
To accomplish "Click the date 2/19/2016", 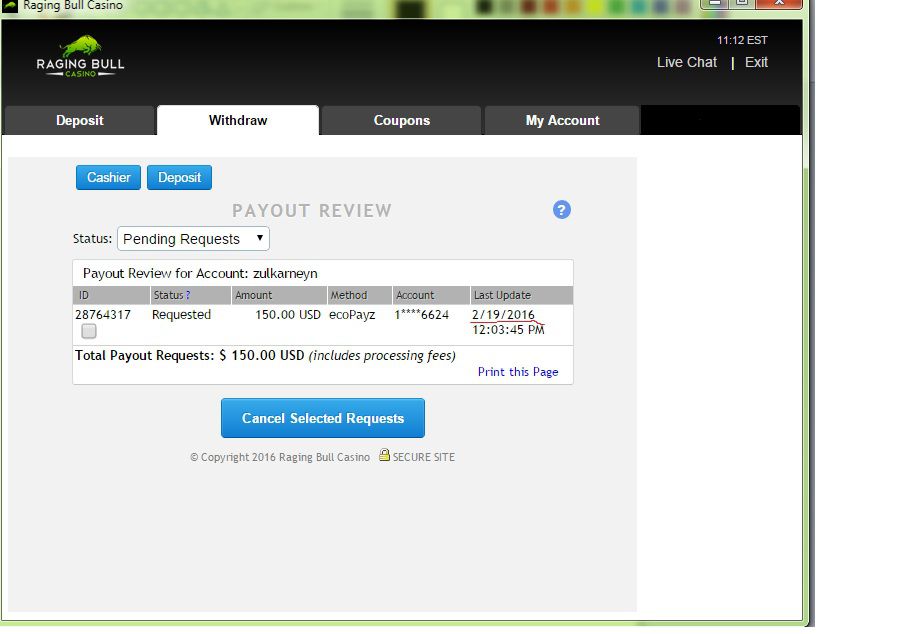I will coord(503,315).
